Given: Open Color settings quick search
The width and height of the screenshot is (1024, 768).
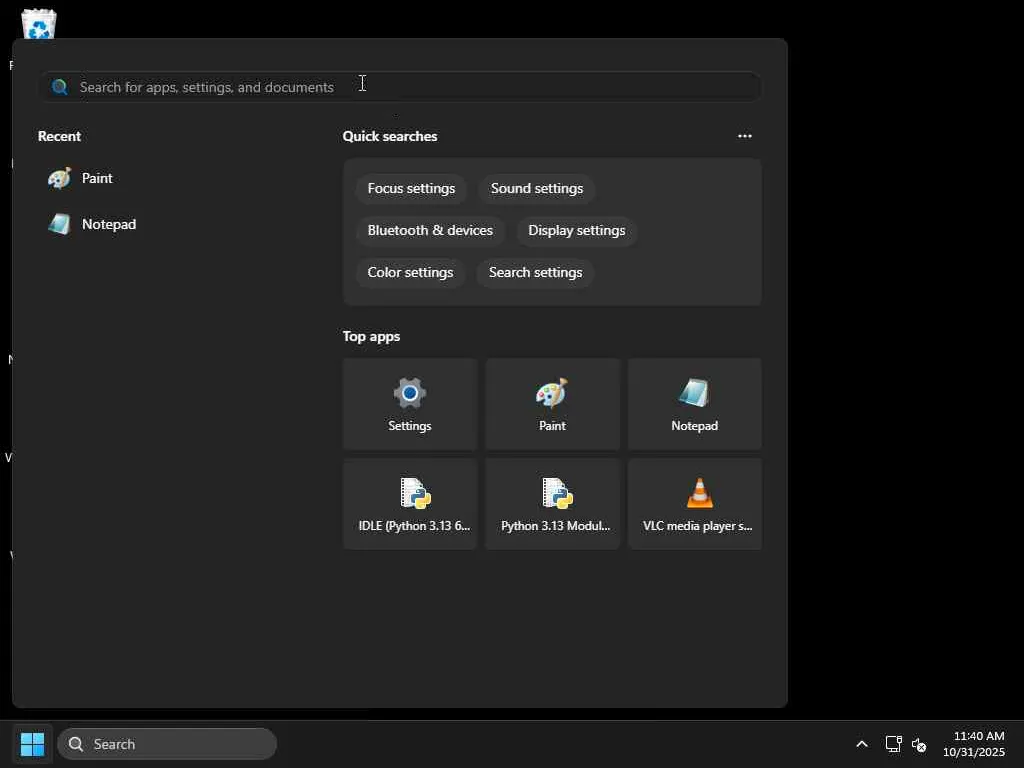Looking at the screenshot, I should tap(410, 272).
